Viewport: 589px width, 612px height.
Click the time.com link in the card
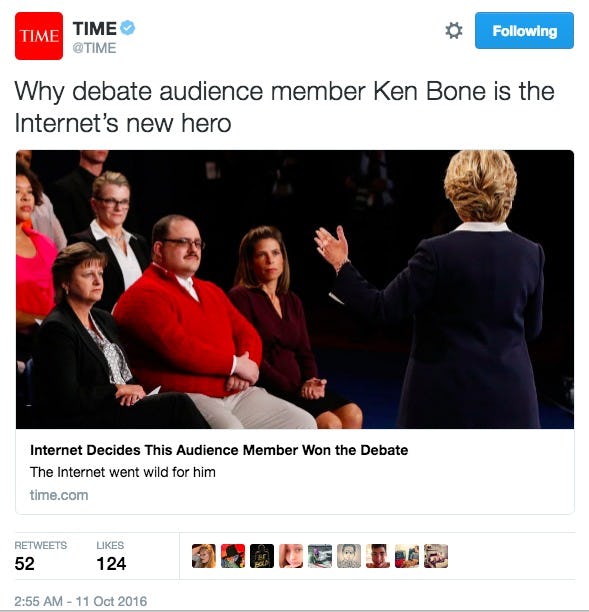59,495
